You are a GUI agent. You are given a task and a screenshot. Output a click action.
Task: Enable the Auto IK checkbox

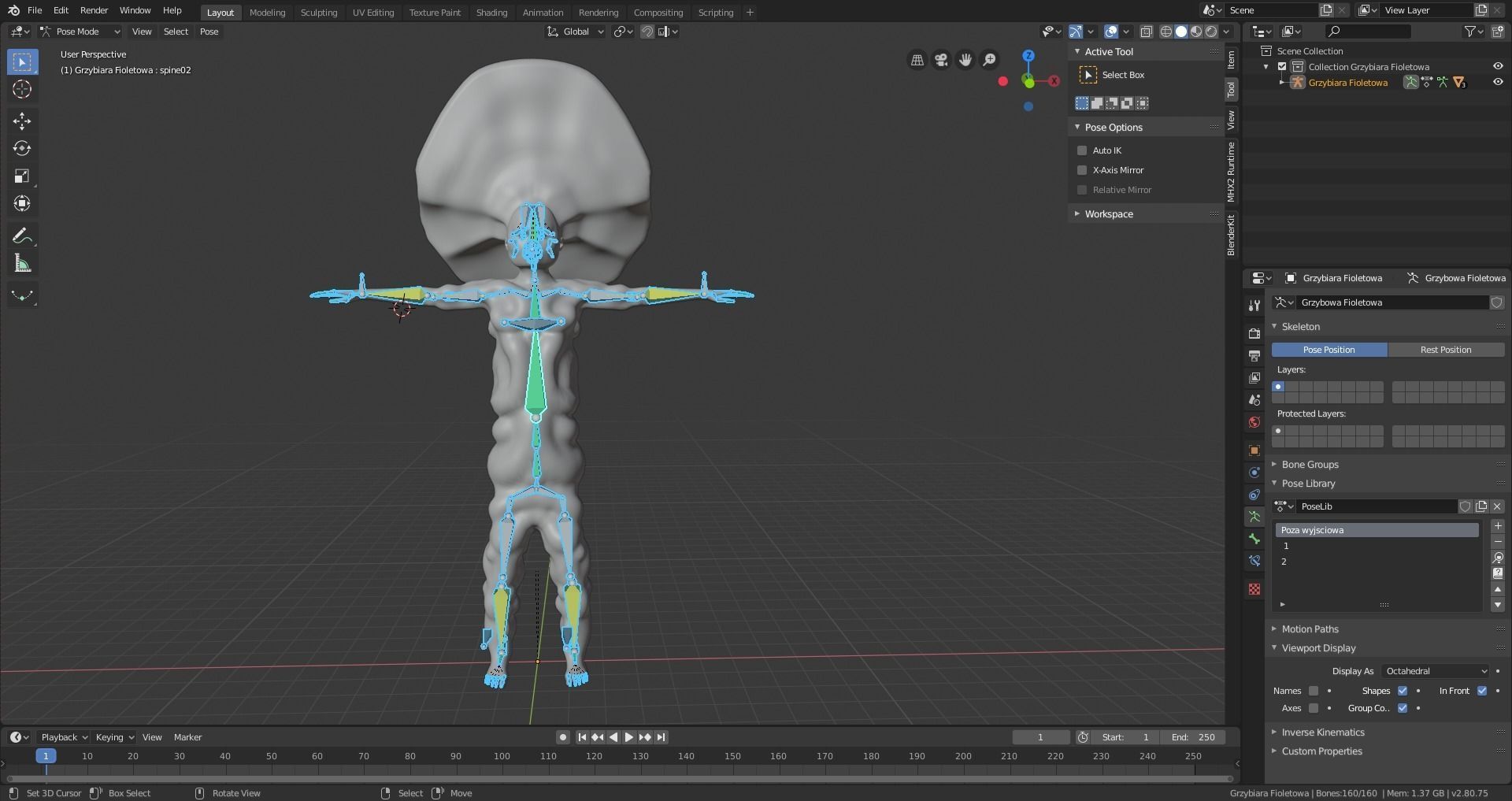[1082, 150]
